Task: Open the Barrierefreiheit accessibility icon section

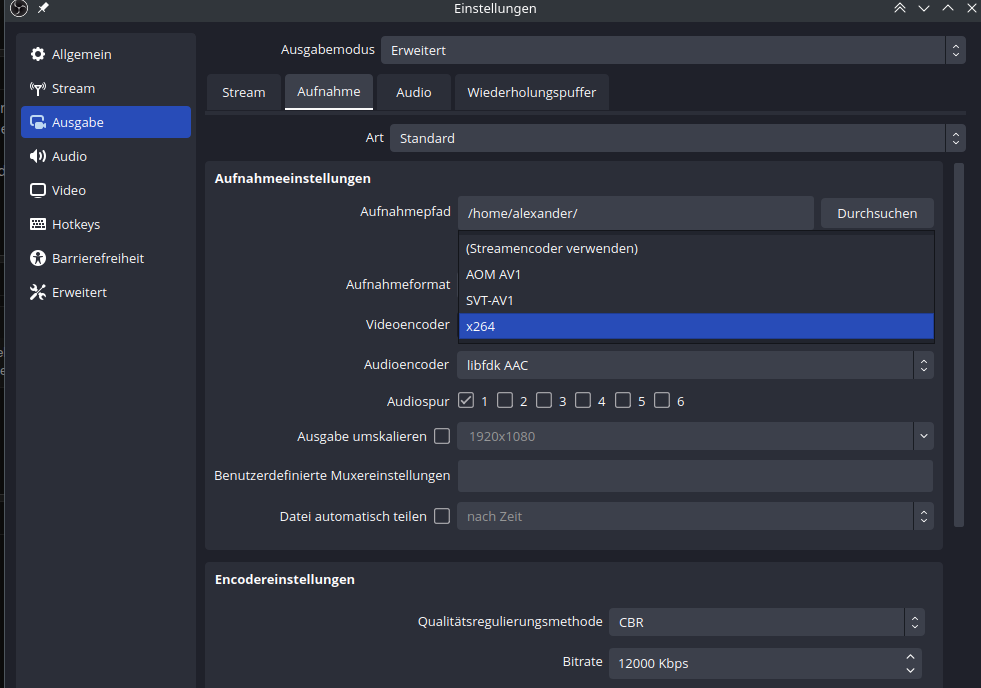Action: [x=38, y=258]
